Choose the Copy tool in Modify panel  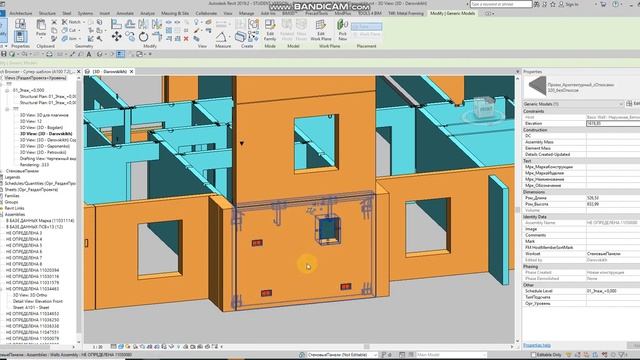click(131, 37)
